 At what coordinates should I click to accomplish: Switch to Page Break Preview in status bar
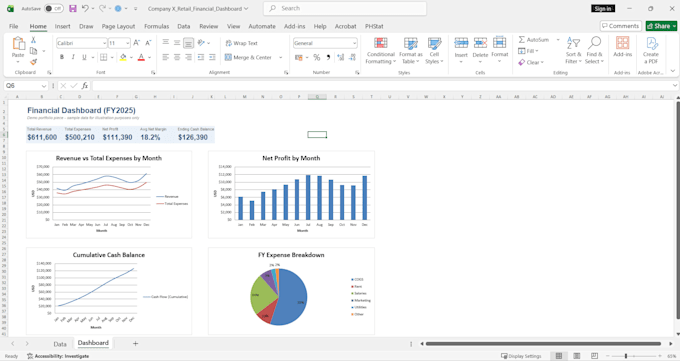click(x=594, y=356)
